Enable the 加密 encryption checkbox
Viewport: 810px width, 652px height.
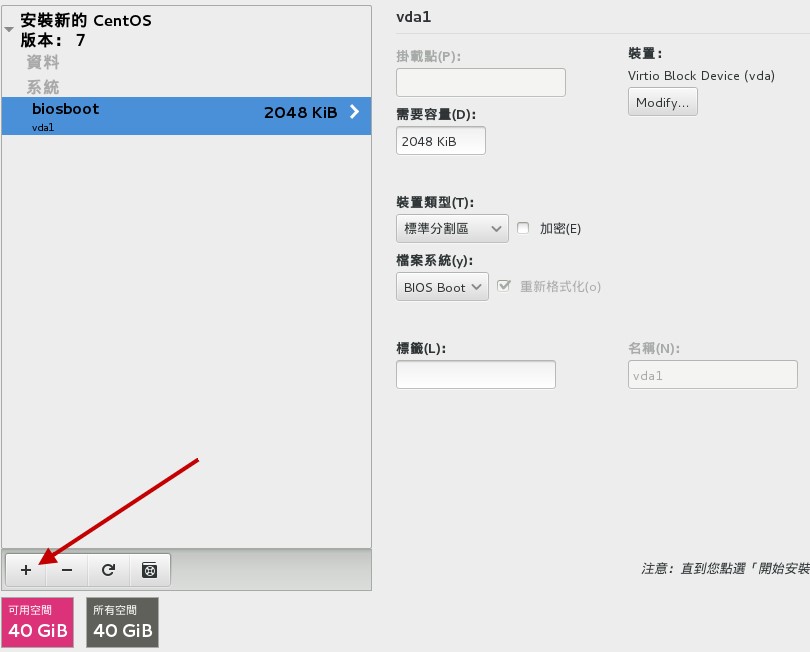click(x=523, y=228)
